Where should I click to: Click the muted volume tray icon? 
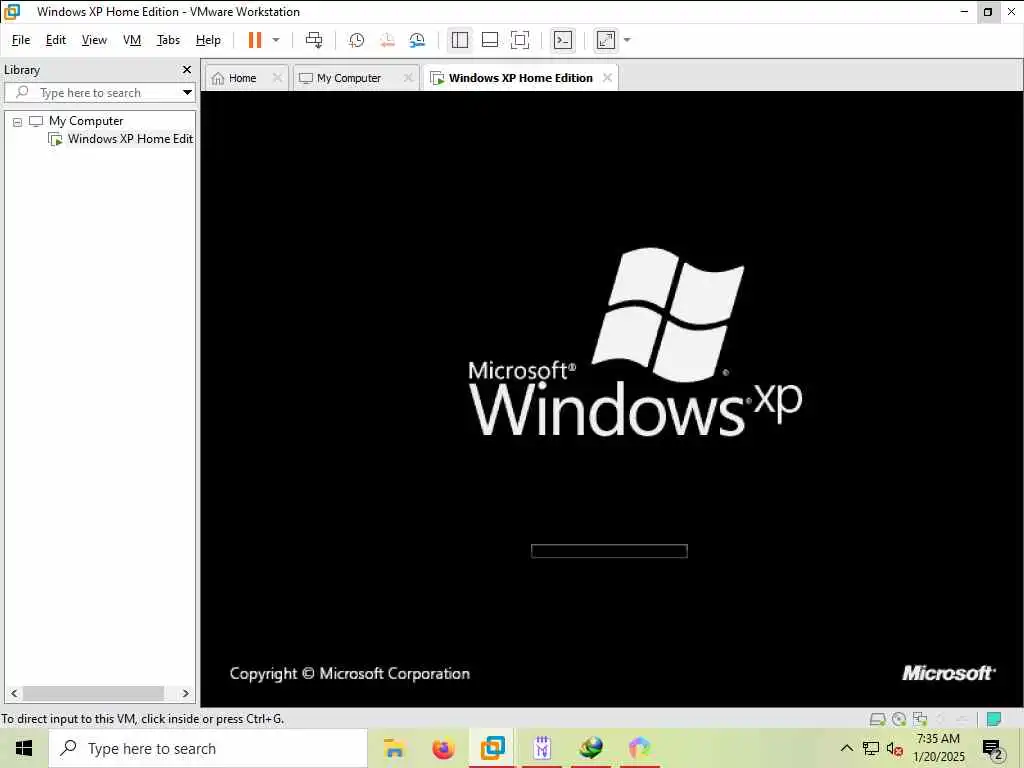pos(895,748)
